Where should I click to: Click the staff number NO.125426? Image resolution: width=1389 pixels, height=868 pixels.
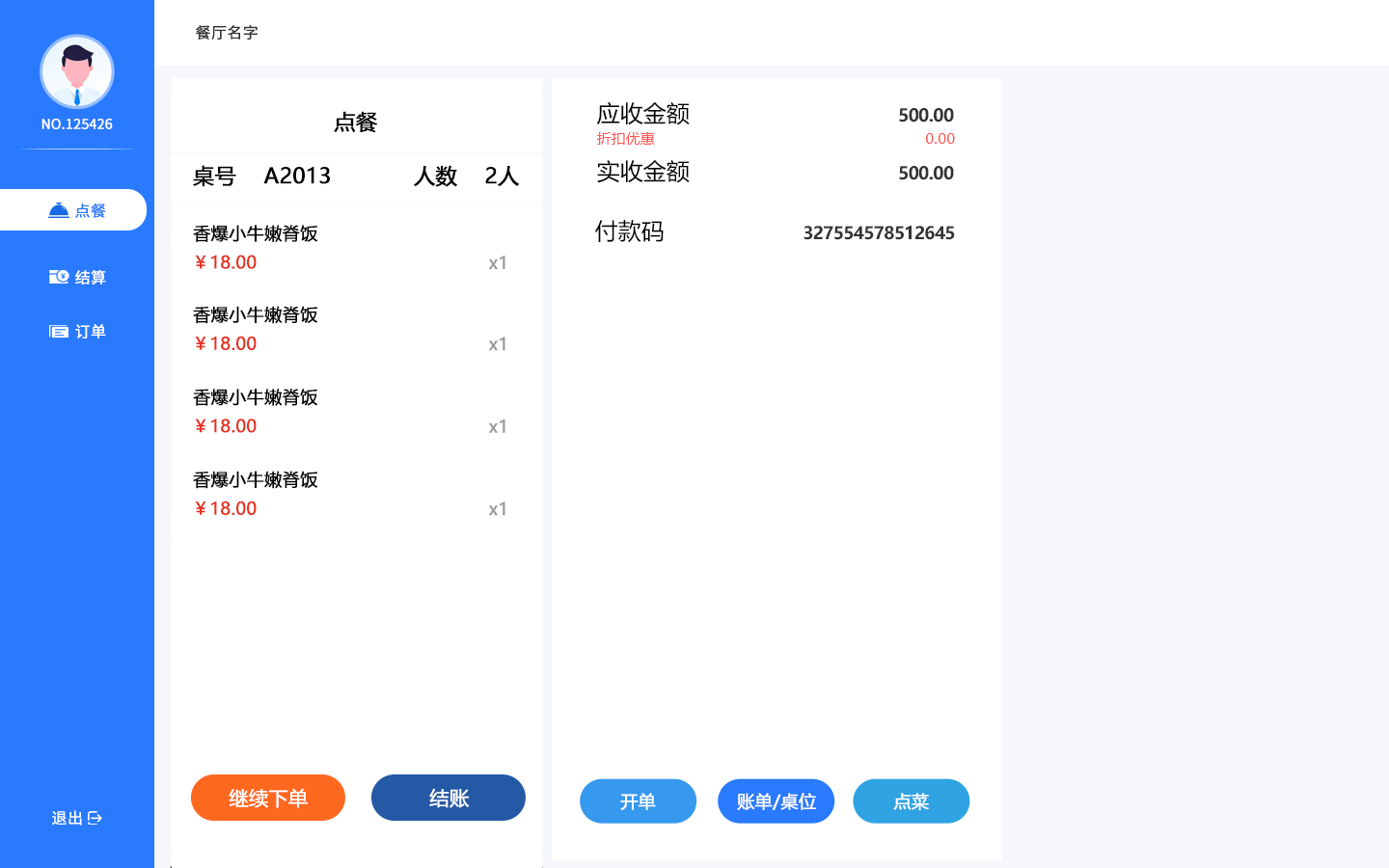(x=77, y=124)
